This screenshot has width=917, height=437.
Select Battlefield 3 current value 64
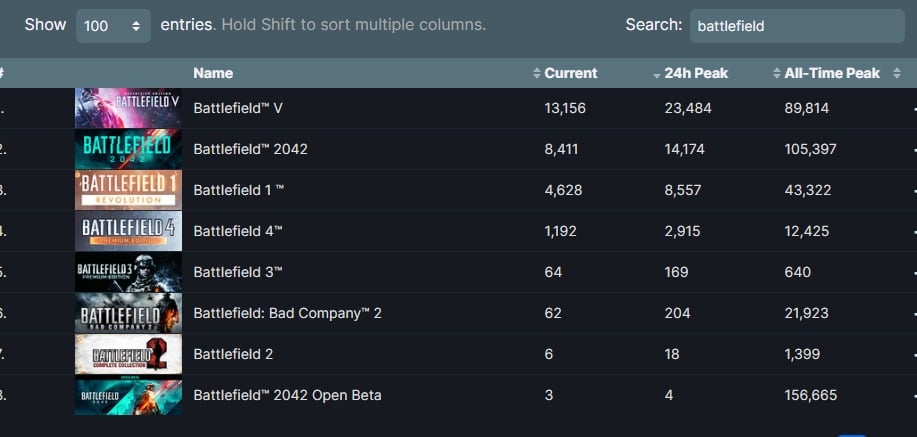pyautogui.click(x=553, y=272)
